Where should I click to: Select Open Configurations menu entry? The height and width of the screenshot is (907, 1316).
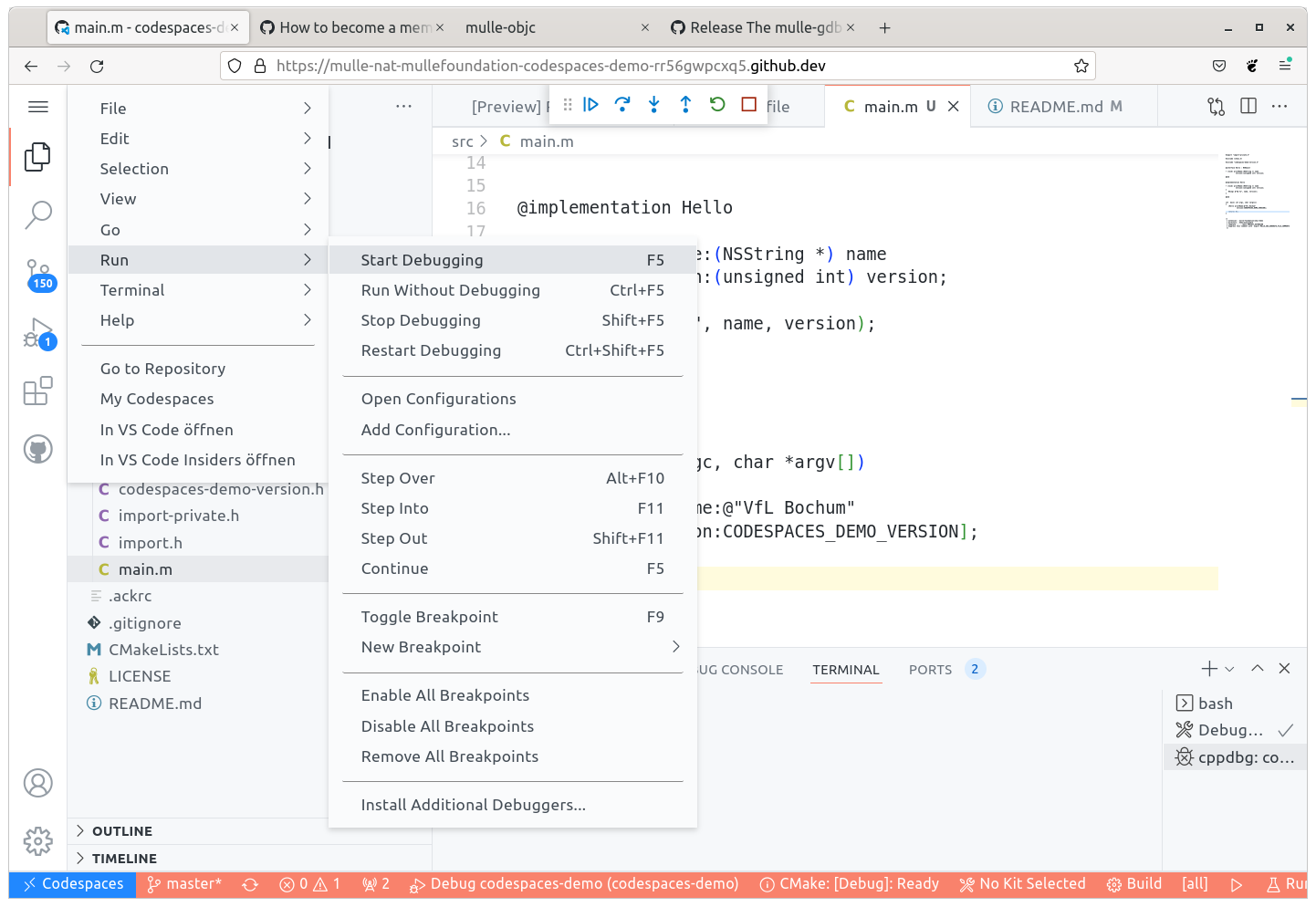click(513, 399)
